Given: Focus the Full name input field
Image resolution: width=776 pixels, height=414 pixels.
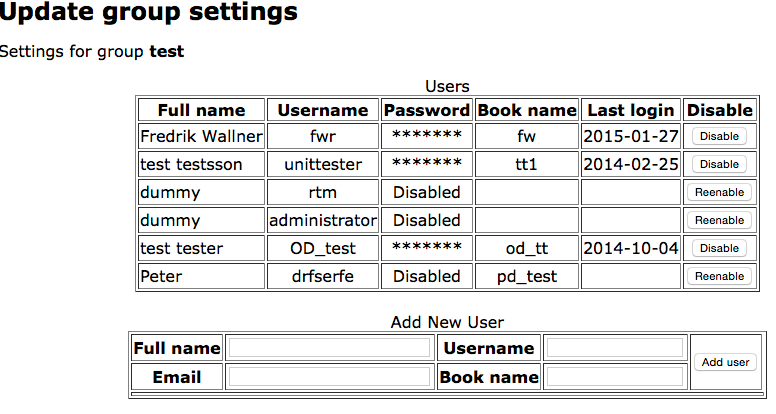Looking at the screenshot, I should point(329,348).
